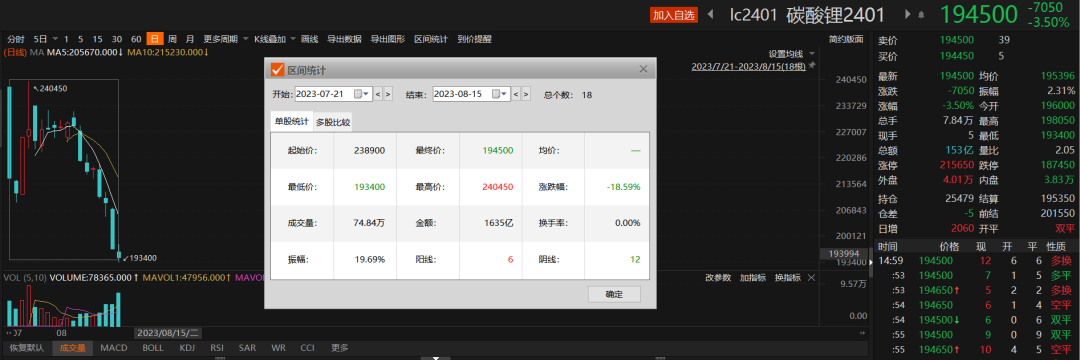This screenshot has width=1080, height=360.
Task: Select the 分时 intraday chart view
Action: coord(16,39)
